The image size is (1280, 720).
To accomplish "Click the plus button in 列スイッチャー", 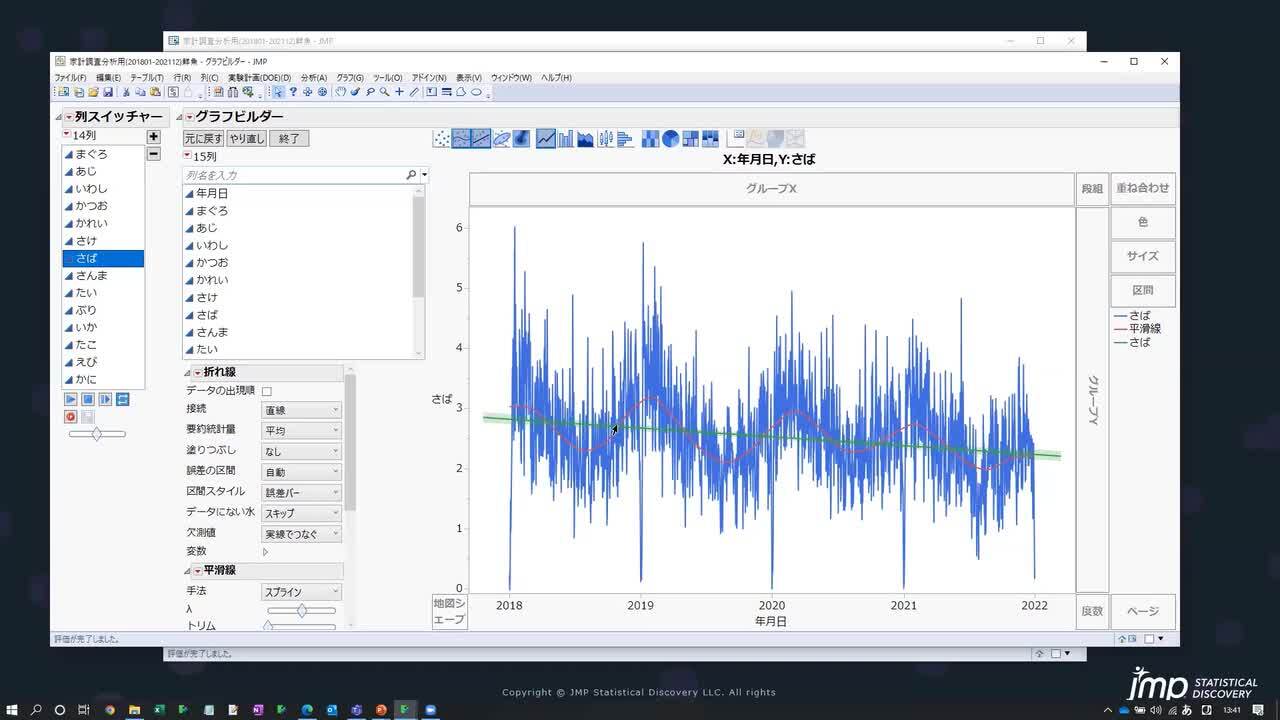I will (x=153, y=136).
